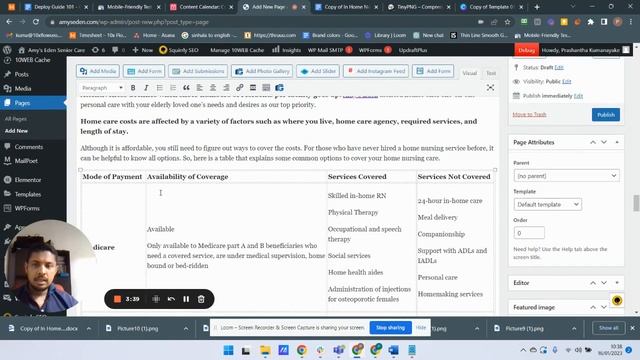Restart the Loom recording

click(x=171, y=299)
